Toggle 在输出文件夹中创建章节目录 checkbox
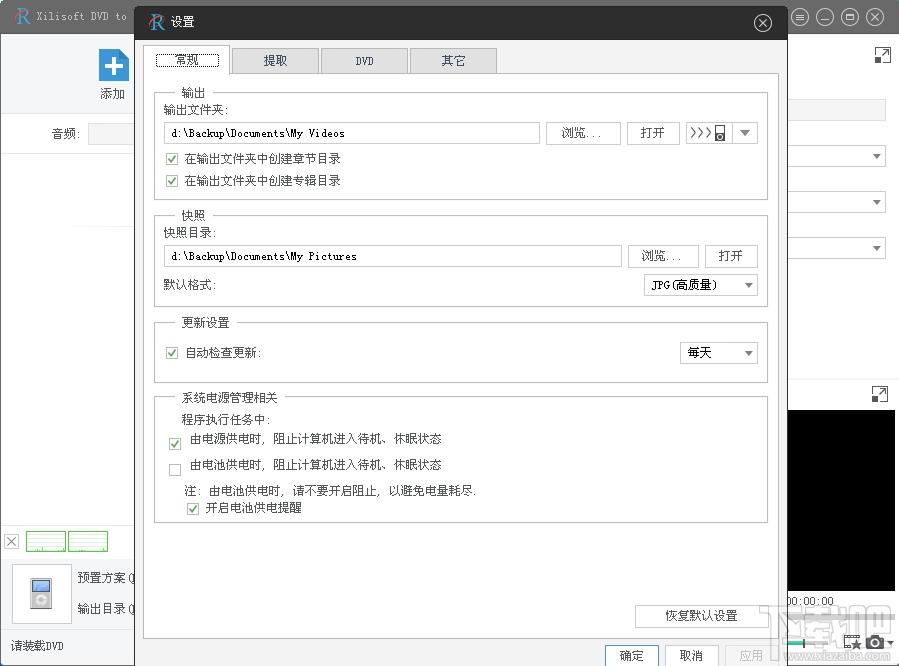 tap(171, 159)
